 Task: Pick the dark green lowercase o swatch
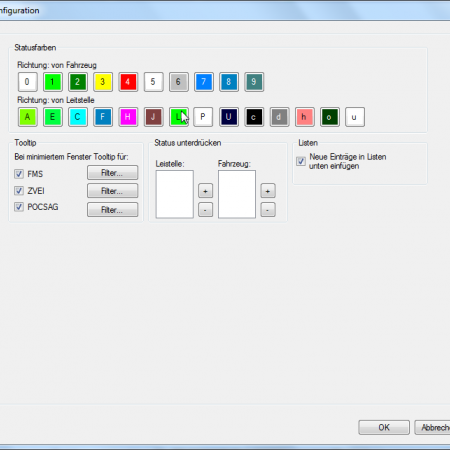point(330,117)
